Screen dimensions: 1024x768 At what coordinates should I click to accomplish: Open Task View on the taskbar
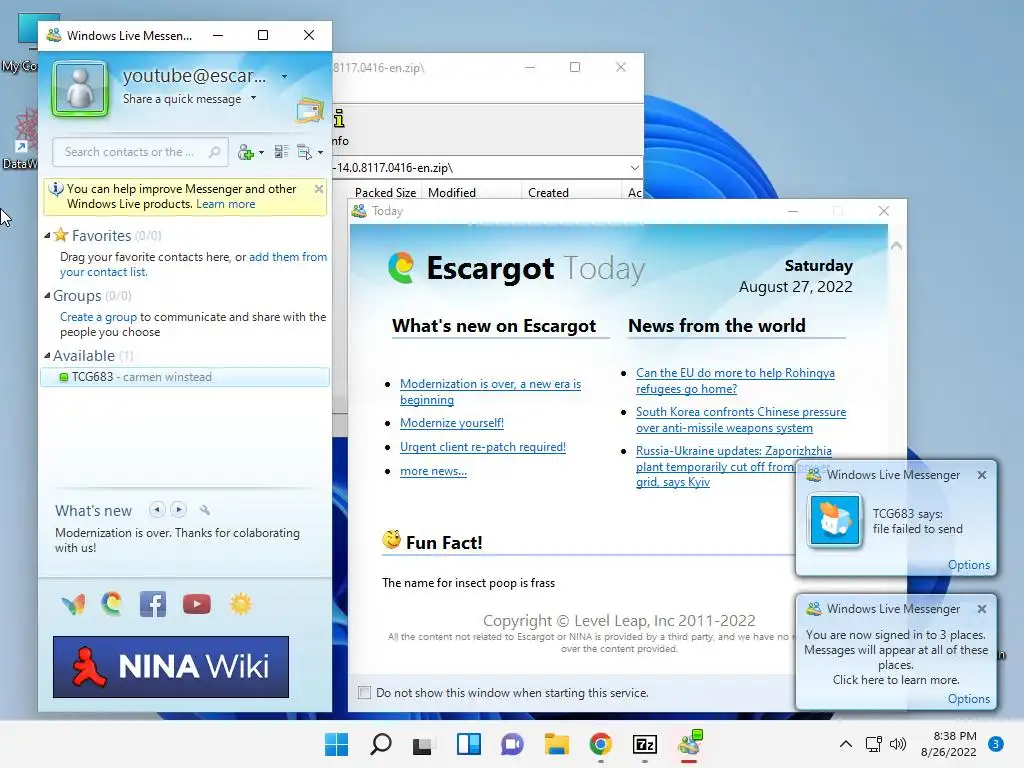(x=423, y=744)
